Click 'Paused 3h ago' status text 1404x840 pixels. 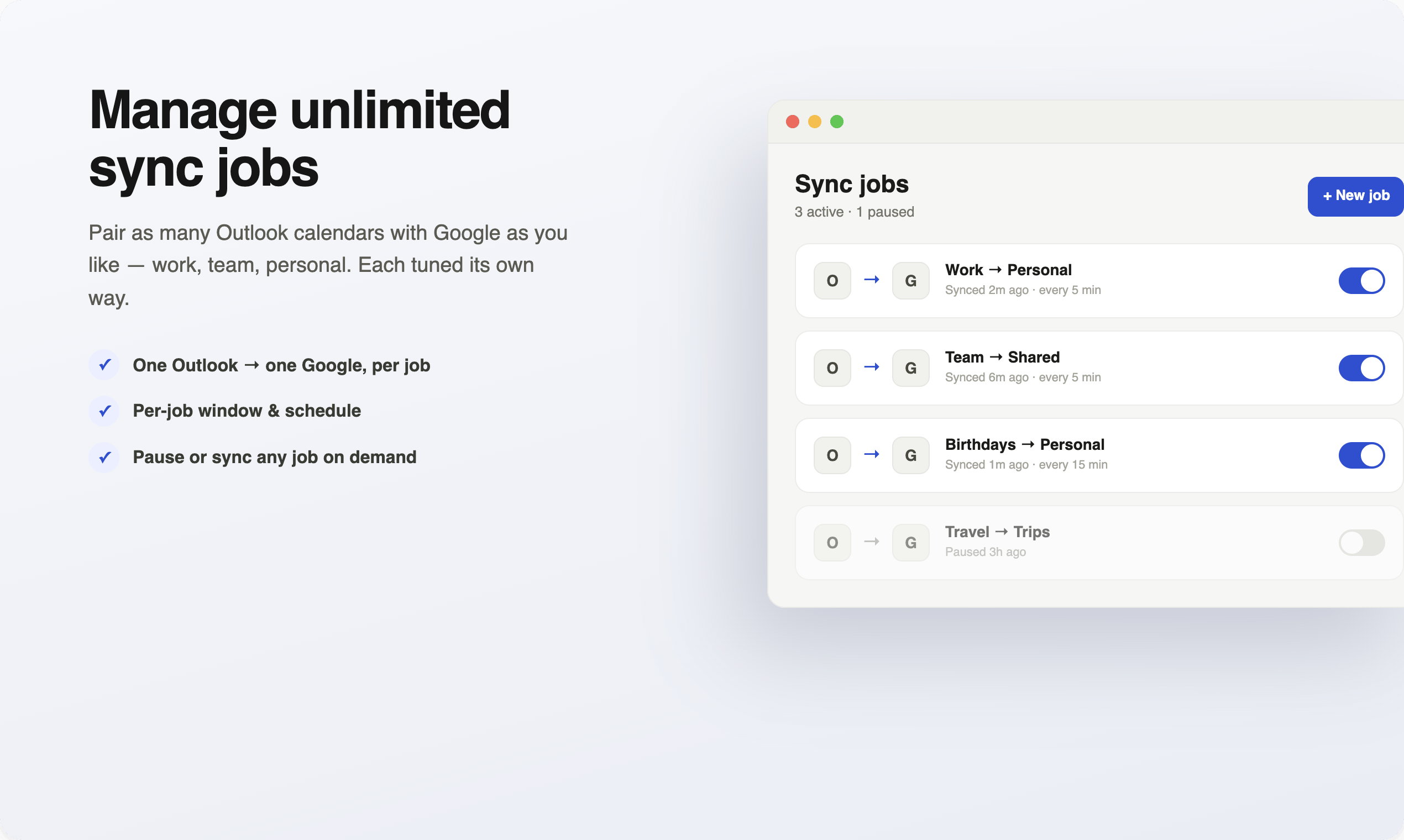[x=985, y=552]
